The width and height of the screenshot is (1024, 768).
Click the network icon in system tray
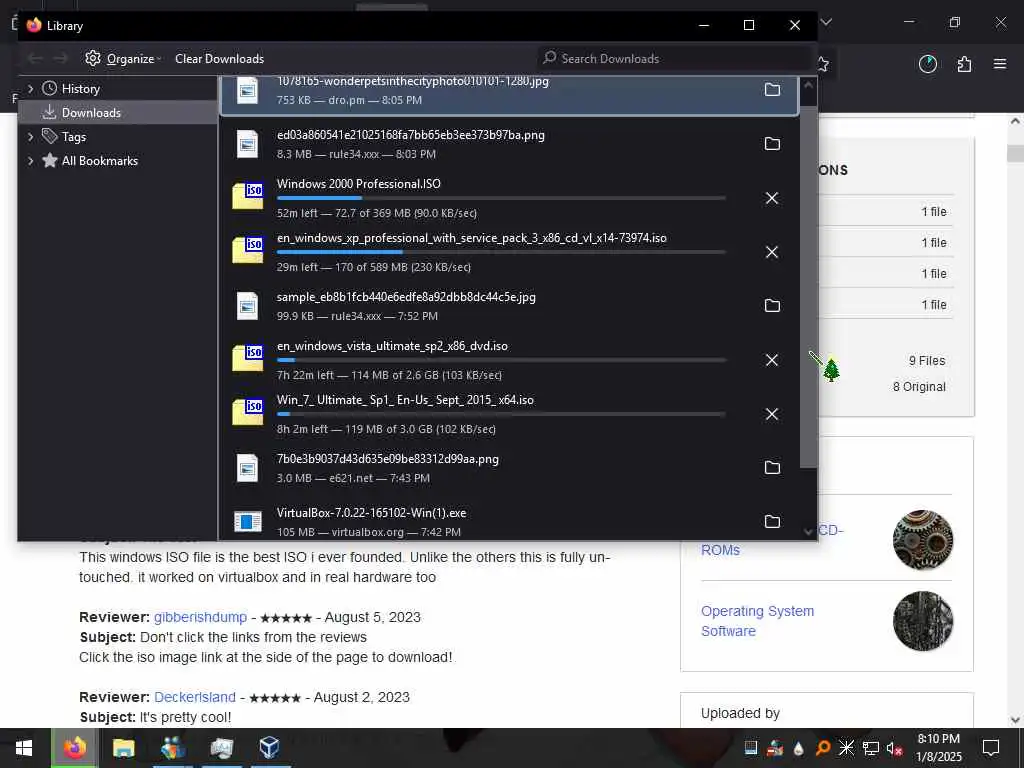click(871, 748)
